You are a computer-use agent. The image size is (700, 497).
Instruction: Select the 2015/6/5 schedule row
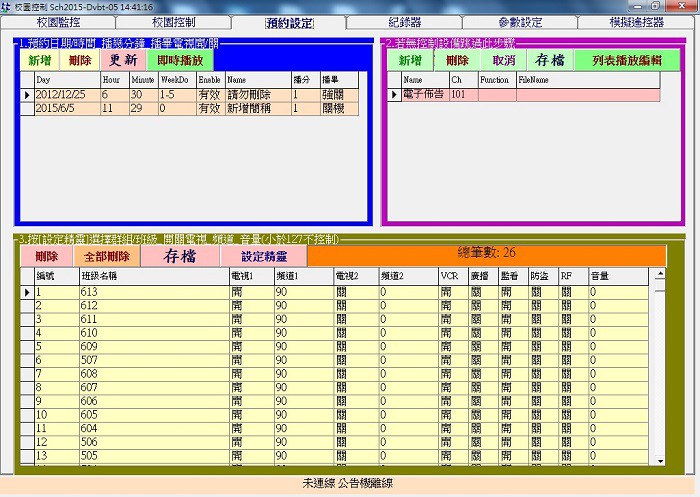click(x=66, y=108)
